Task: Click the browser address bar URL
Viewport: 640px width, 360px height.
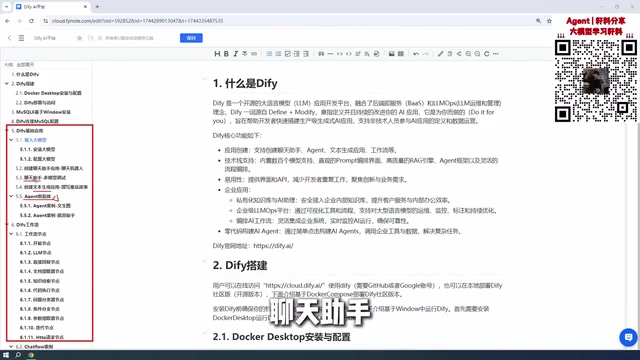Action: click(x=137, y=21)
